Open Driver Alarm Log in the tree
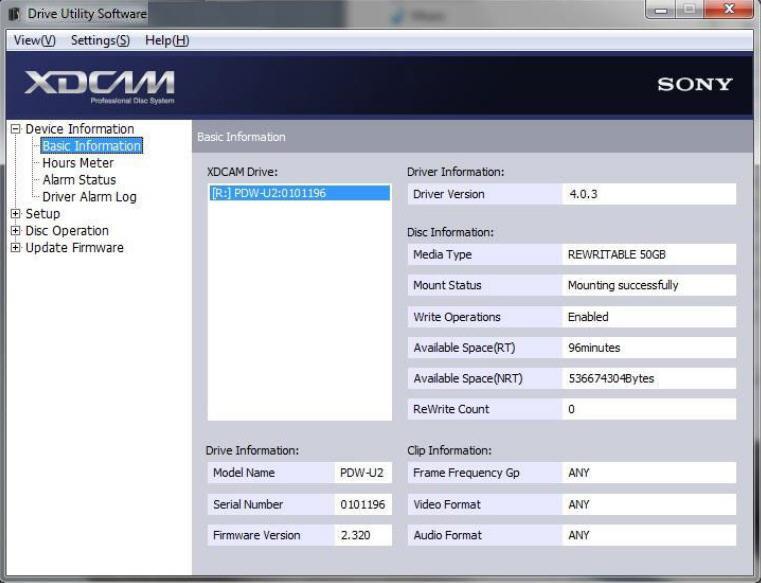Viewport: 761px width, 583px height. [89, 197]
